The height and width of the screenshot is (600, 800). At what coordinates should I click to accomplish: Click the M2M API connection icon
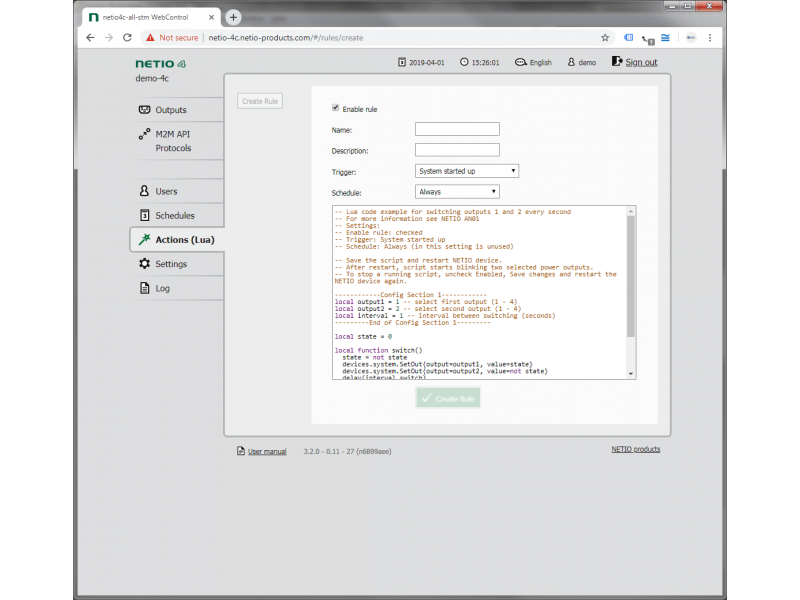pos(144,134)
